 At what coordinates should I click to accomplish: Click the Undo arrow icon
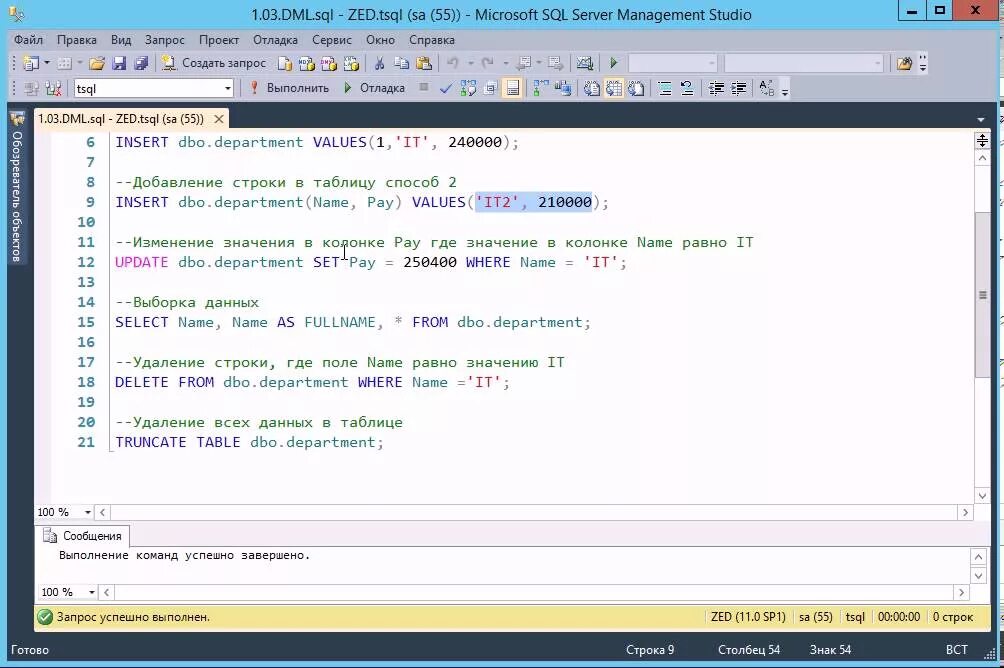point(453,63)
